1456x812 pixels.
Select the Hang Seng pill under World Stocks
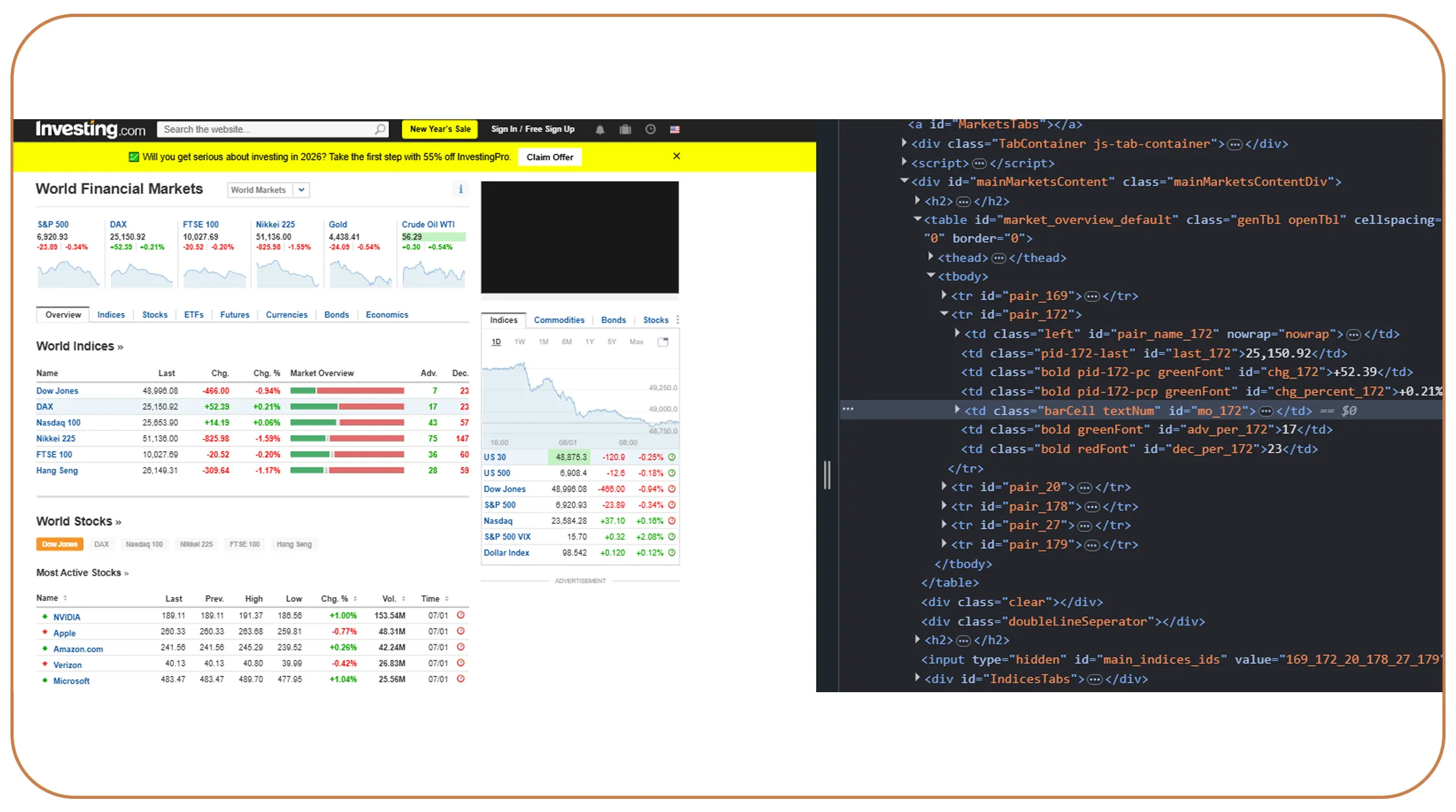click(294, 544)
